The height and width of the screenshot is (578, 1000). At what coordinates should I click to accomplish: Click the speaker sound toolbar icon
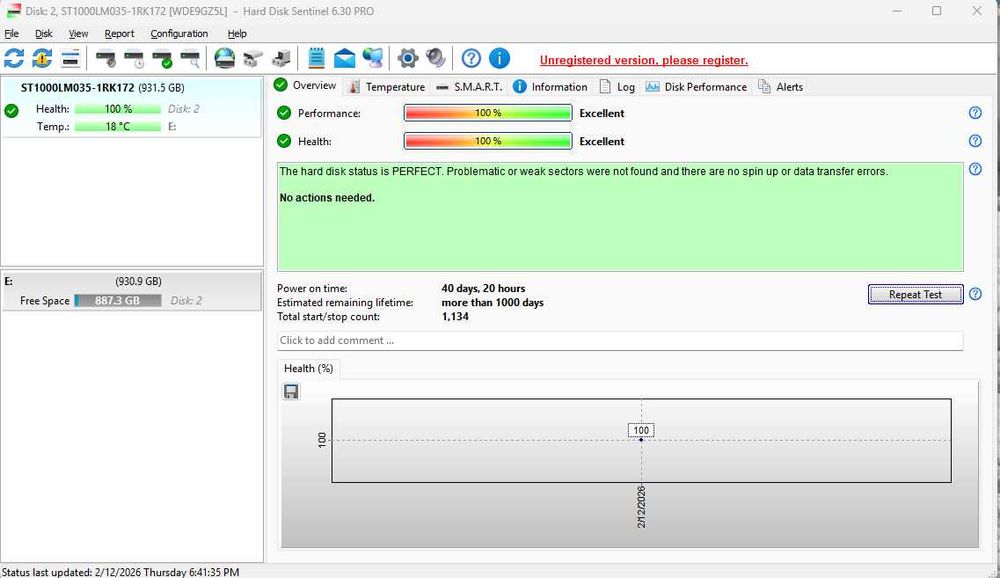click(x=436, y=58)
